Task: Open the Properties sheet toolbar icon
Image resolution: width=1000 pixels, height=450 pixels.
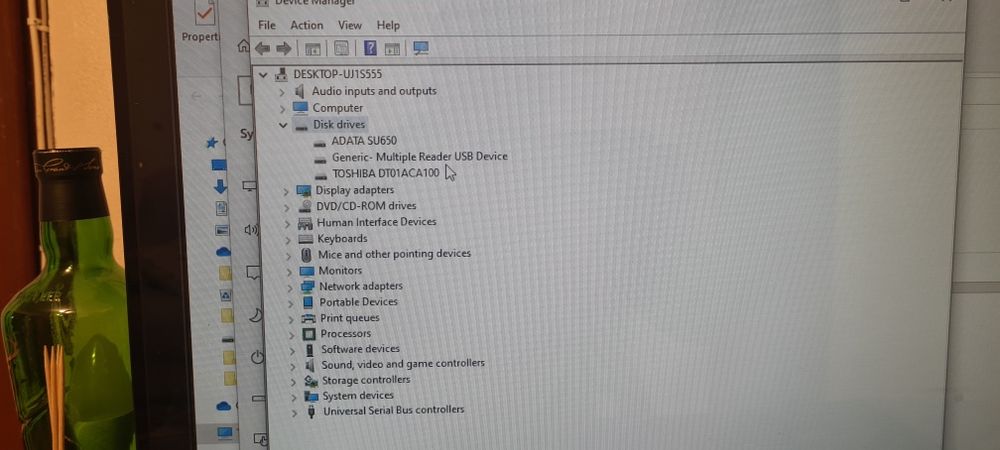Action: 341,48
